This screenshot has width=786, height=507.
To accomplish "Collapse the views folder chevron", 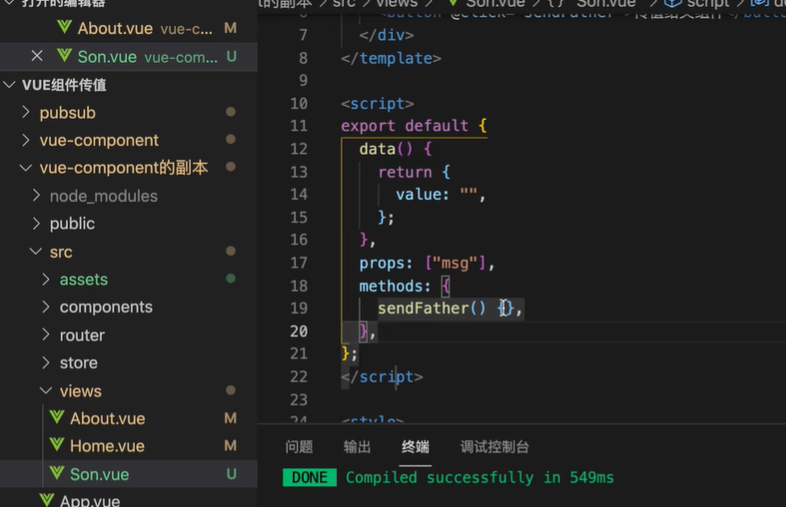I will [x=46, y=391].
